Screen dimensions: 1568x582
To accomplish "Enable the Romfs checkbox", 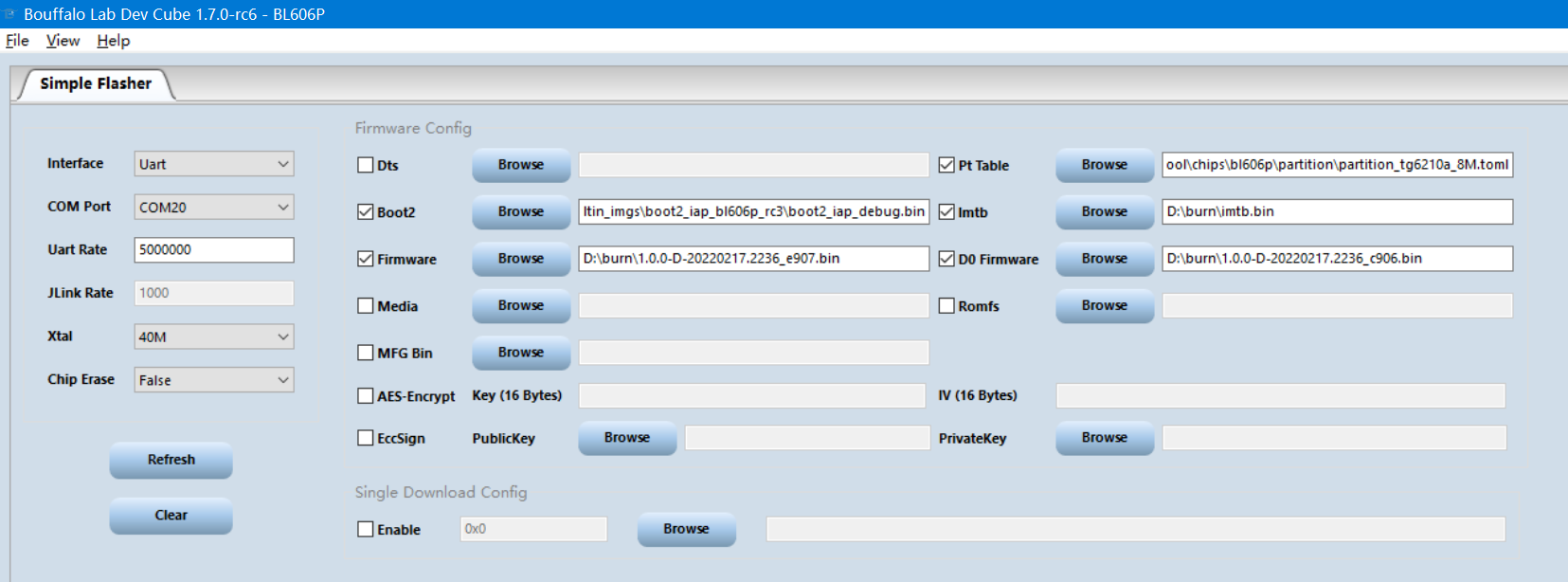I will (x=946, y=306).
